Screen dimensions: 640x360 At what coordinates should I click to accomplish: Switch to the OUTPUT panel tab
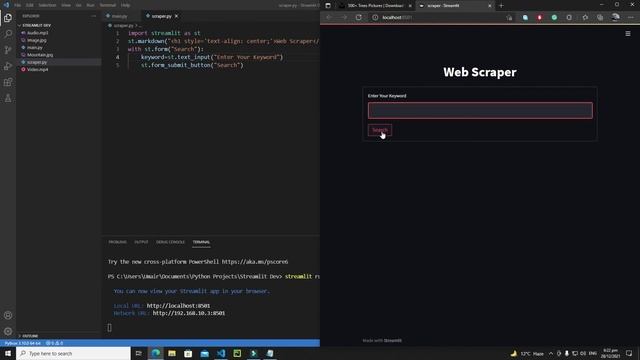click(141, 242)
